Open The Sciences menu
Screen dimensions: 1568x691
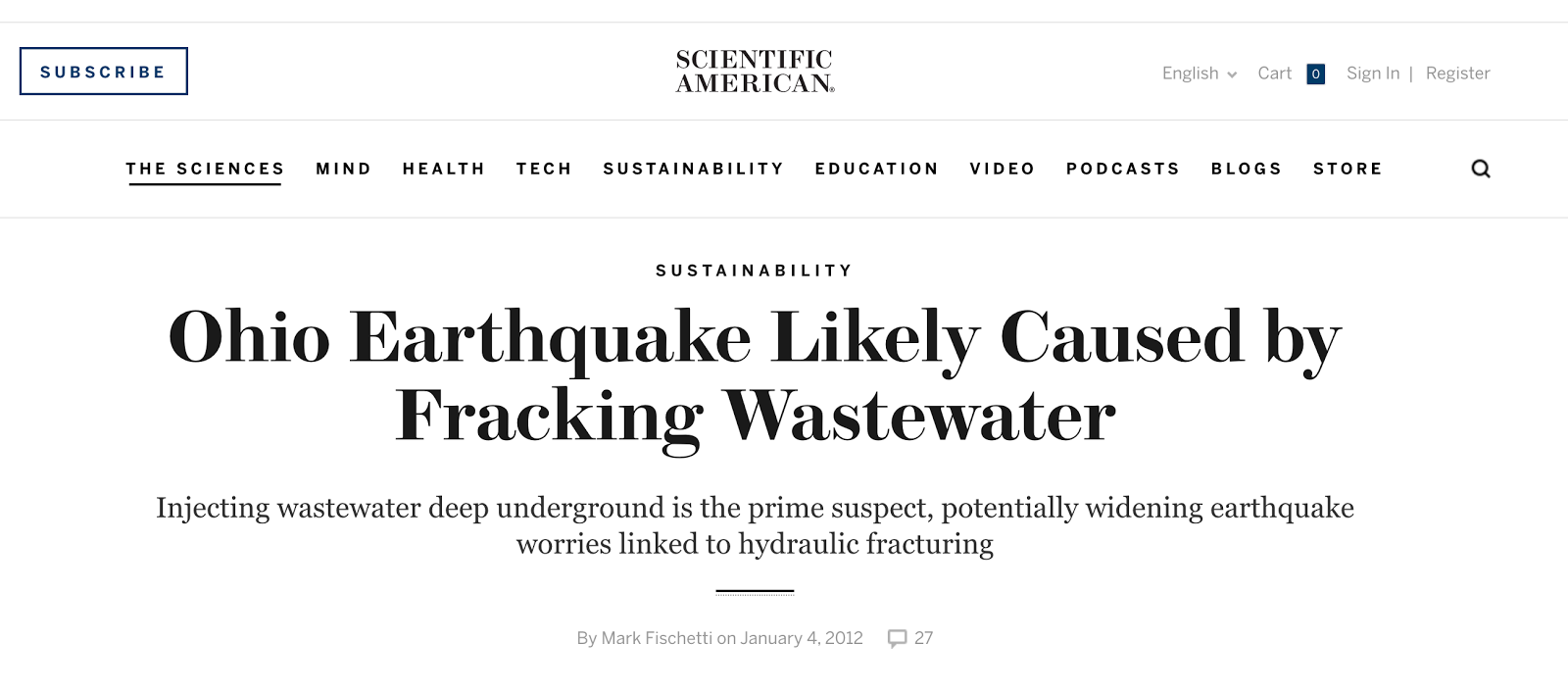tap(205, 169)
